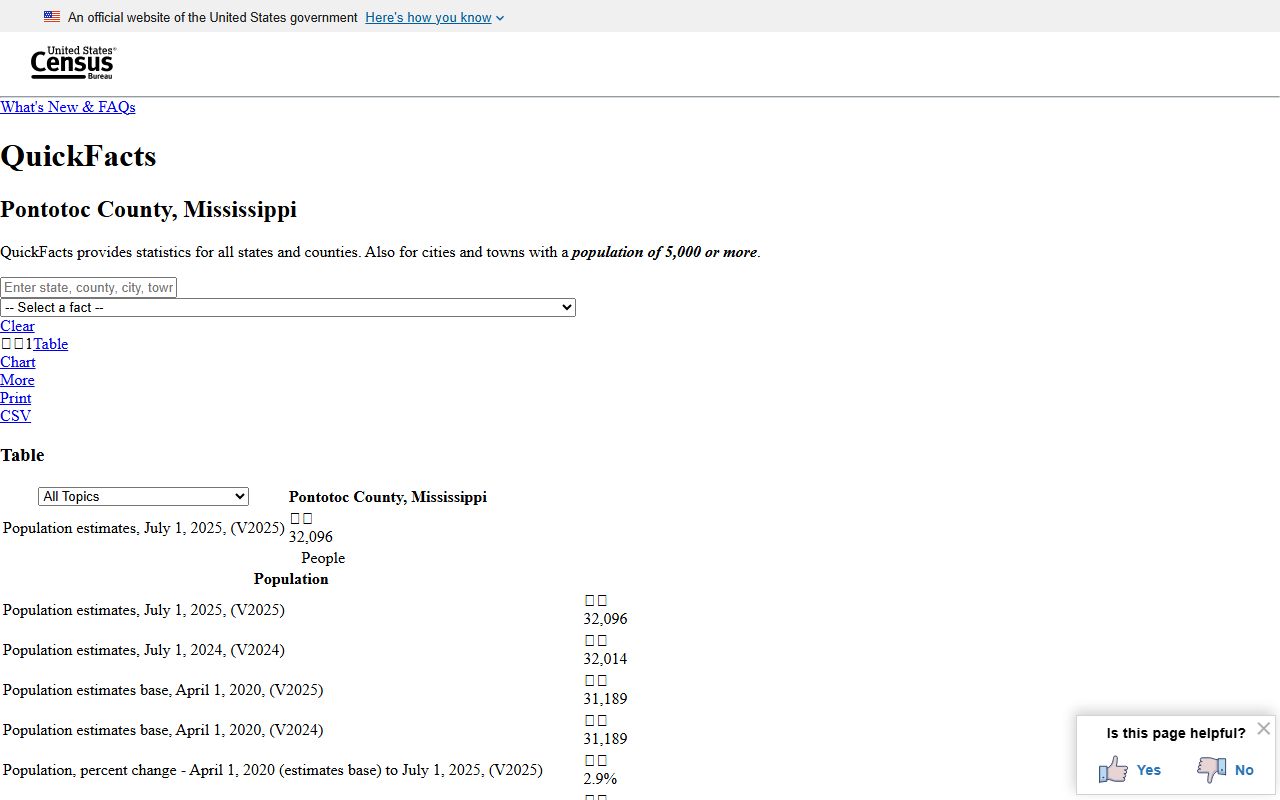Switch to the Chart view link
This screenshot has height=800, width=1280.
click(18, 362)
